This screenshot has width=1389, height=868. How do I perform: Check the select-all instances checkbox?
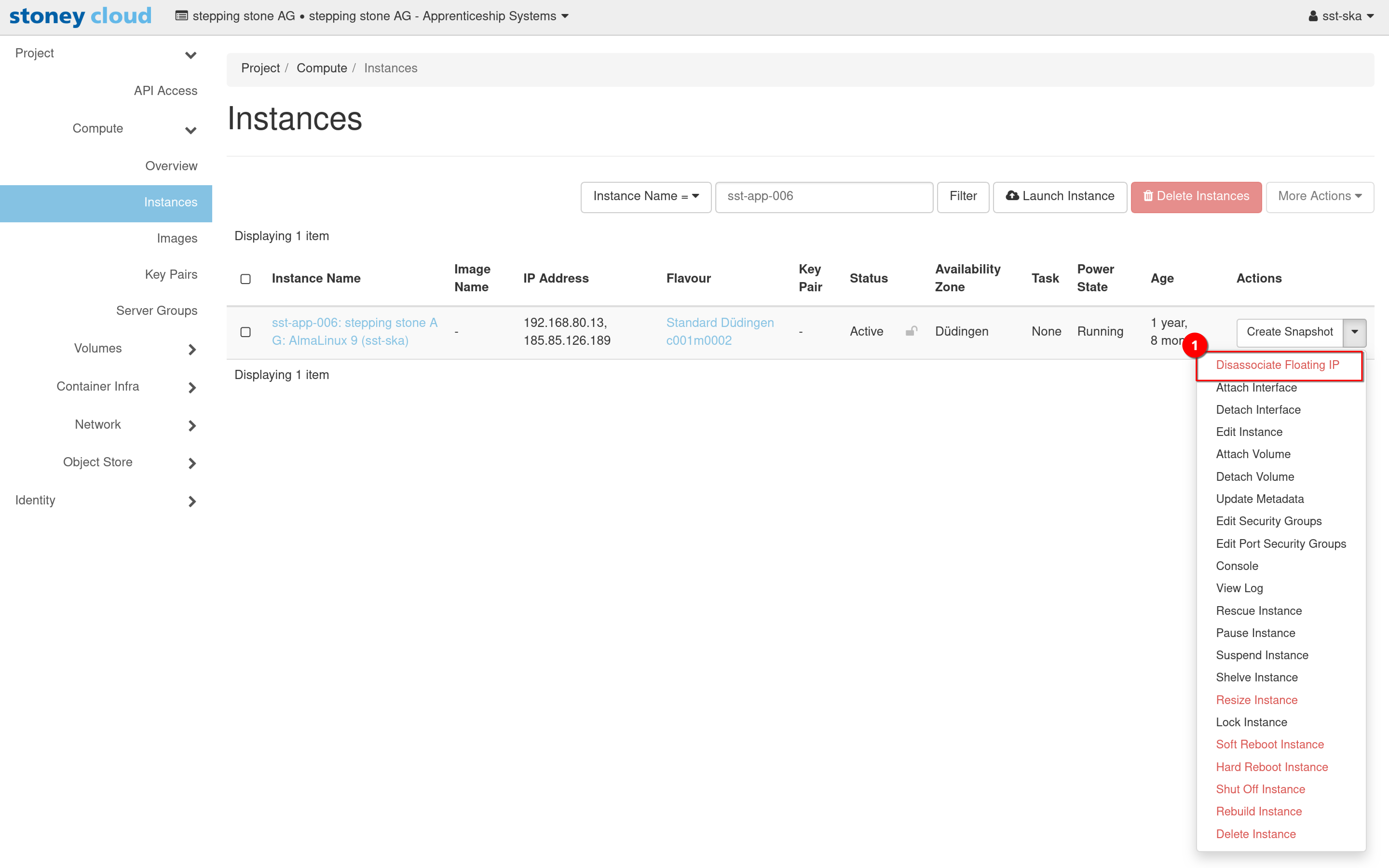[x=246, y=279]
